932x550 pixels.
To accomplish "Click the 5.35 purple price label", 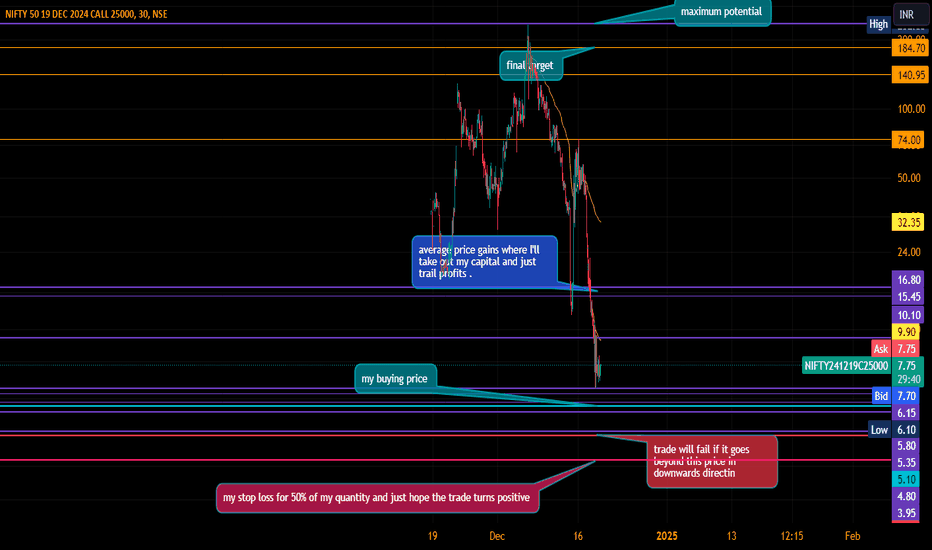I will 907,463.
